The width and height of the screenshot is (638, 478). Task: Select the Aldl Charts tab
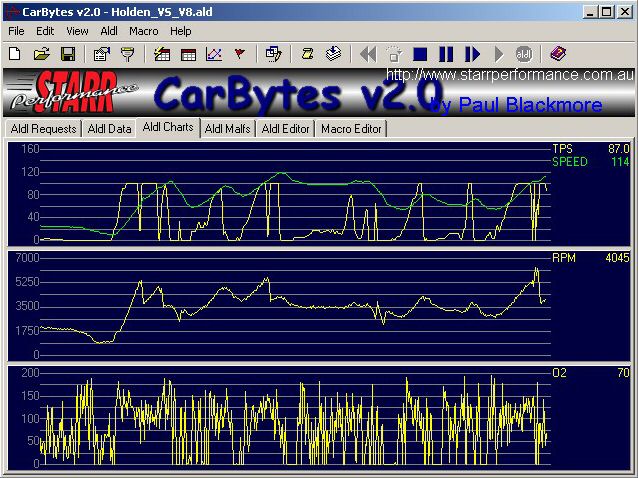tap(168, 127)
